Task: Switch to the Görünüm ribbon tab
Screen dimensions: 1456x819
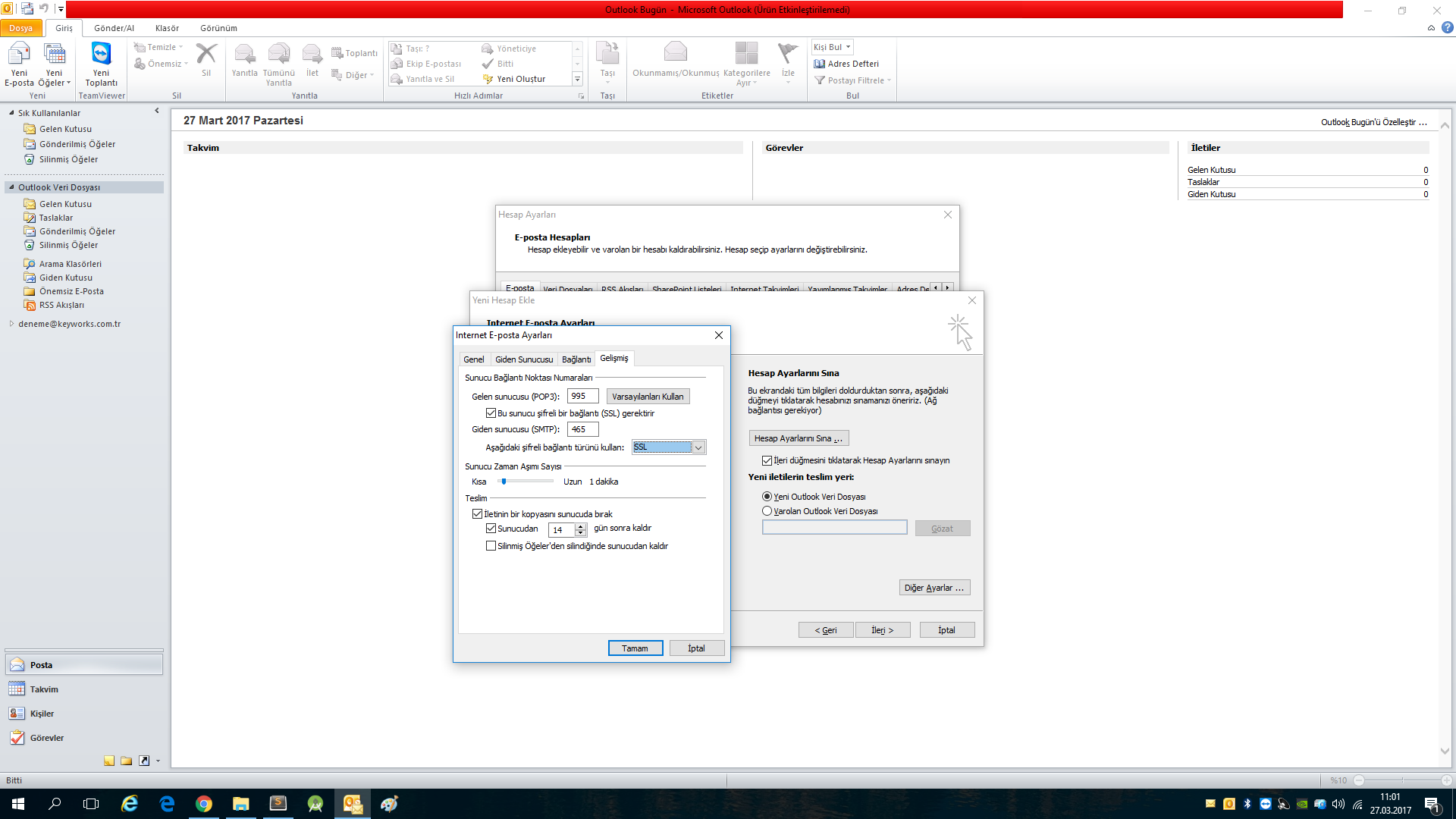Action: tap(218, 28)
